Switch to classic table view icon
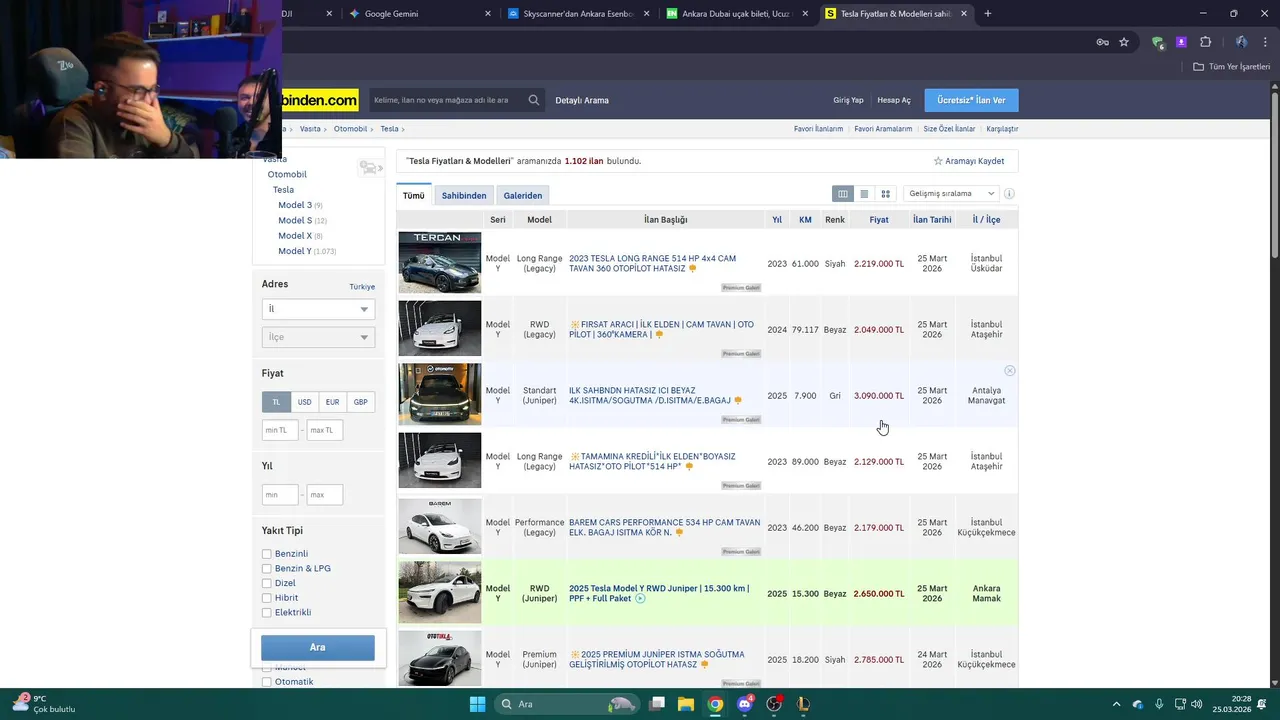The width and height of the screenshot is (1280, 720). pos(843,194)
